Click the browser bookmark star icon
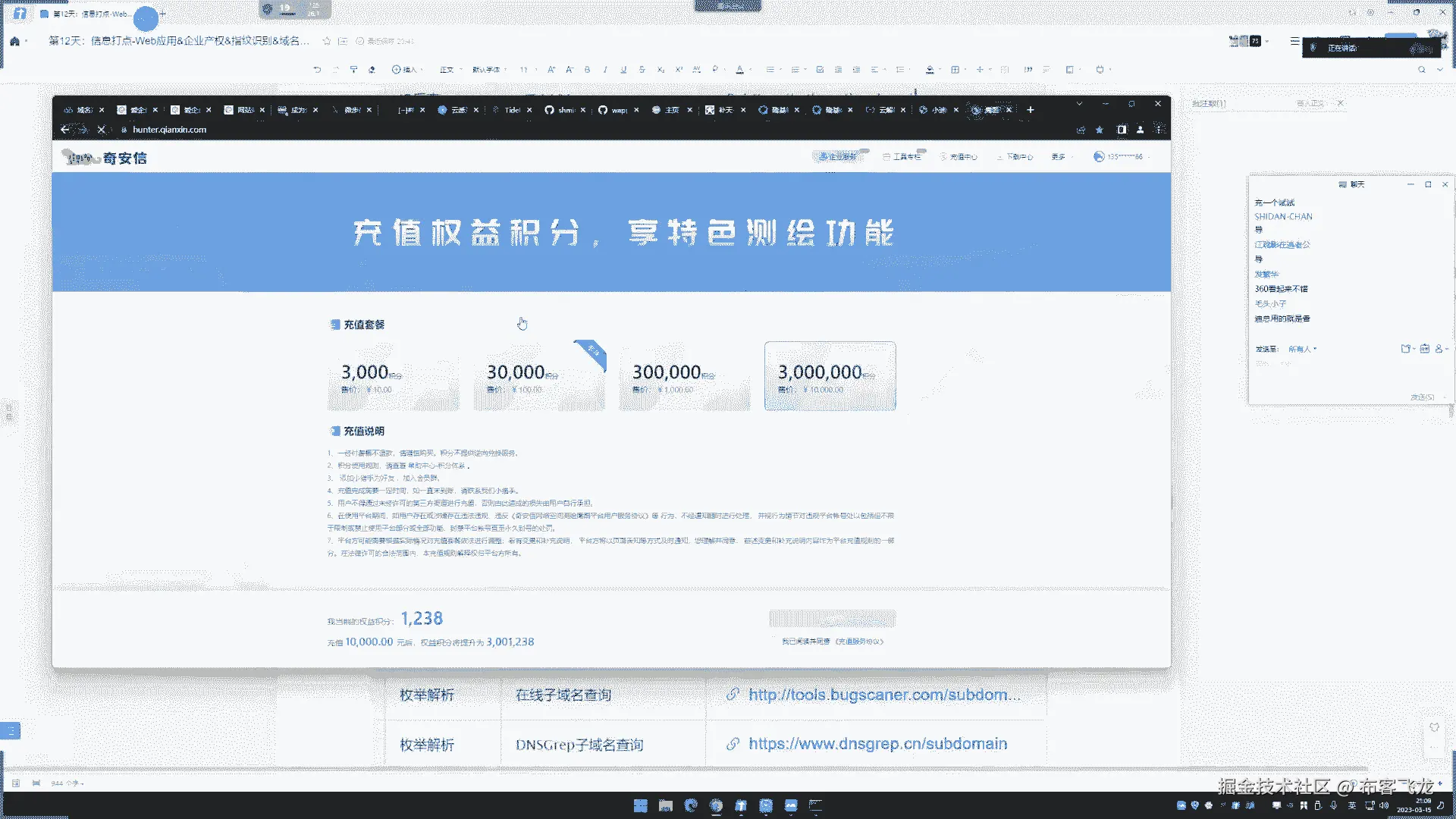This screenshot has width=1456, height=819. pos(1100,130)
